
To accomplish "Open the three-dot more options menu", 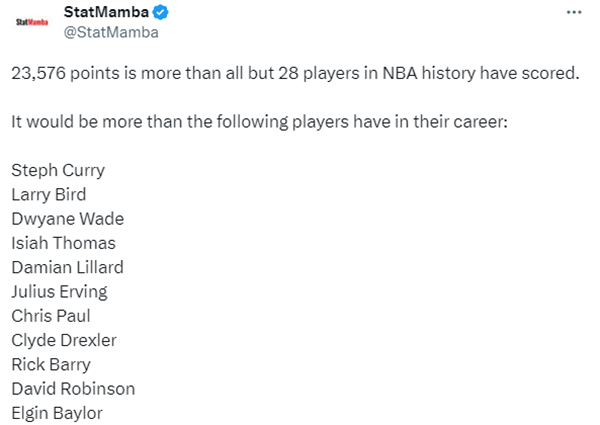I will (x=573, y=12).
